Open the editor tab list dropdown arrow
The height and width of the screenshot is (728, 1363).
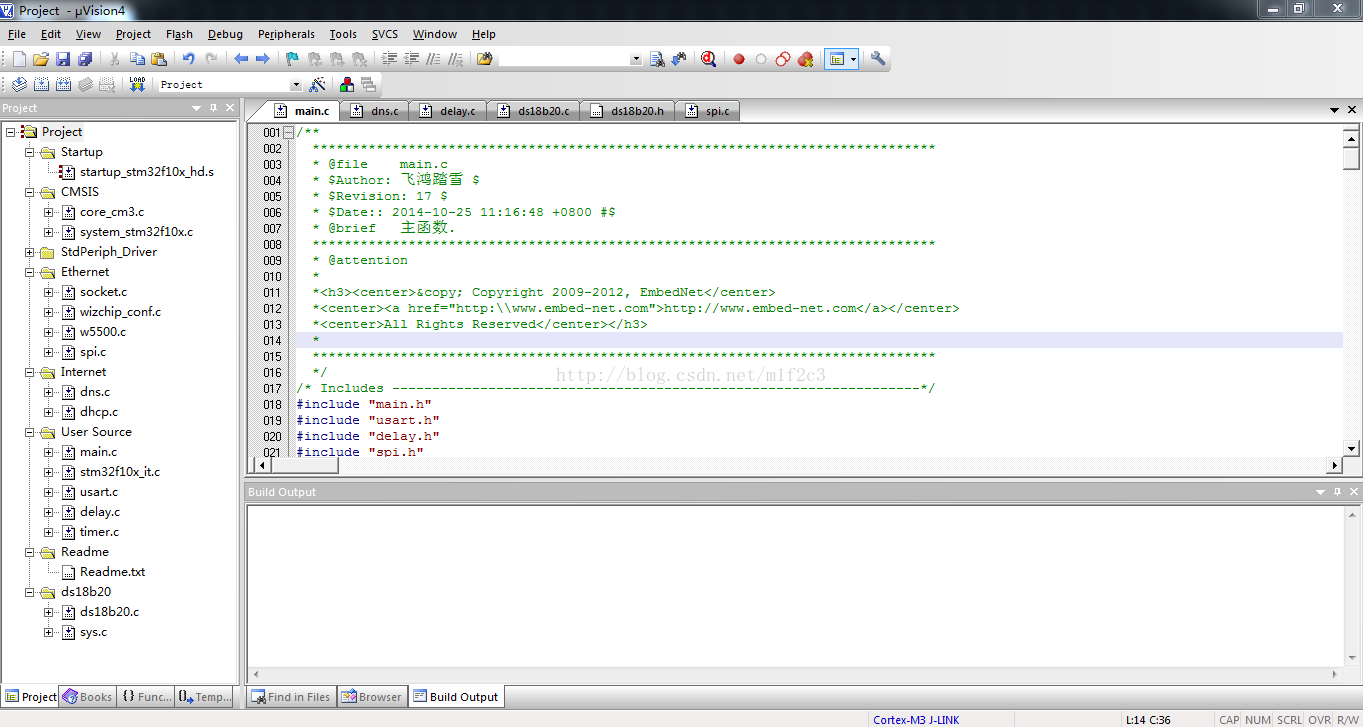(1335, 110)
